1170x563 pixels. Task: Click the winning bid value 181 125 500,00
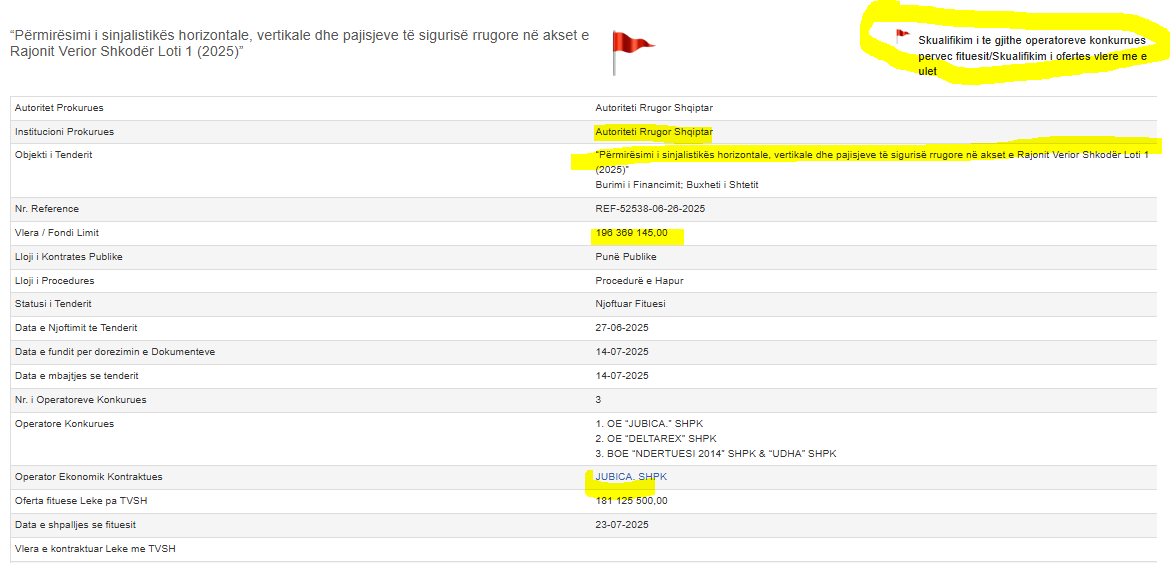click(631, 501)
